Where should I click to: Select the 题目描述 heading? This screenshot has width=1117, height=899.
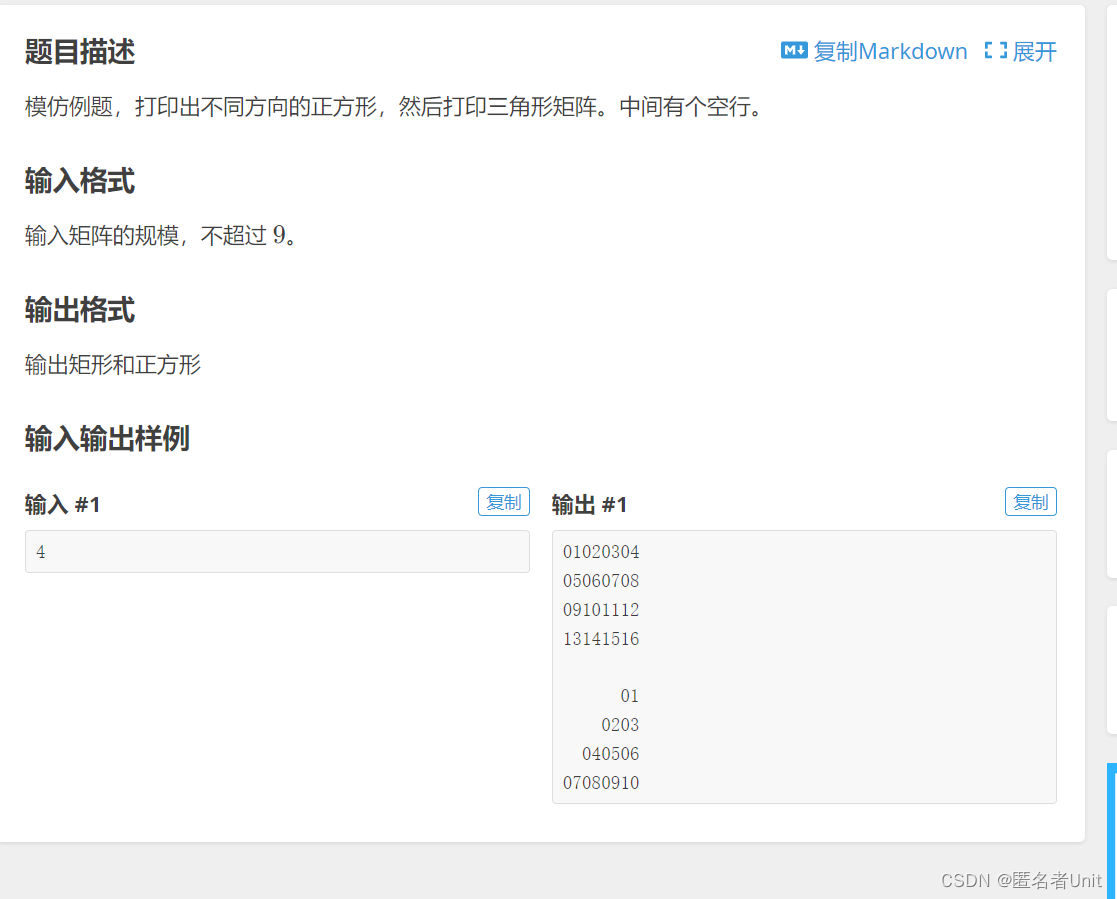point(80,52)
